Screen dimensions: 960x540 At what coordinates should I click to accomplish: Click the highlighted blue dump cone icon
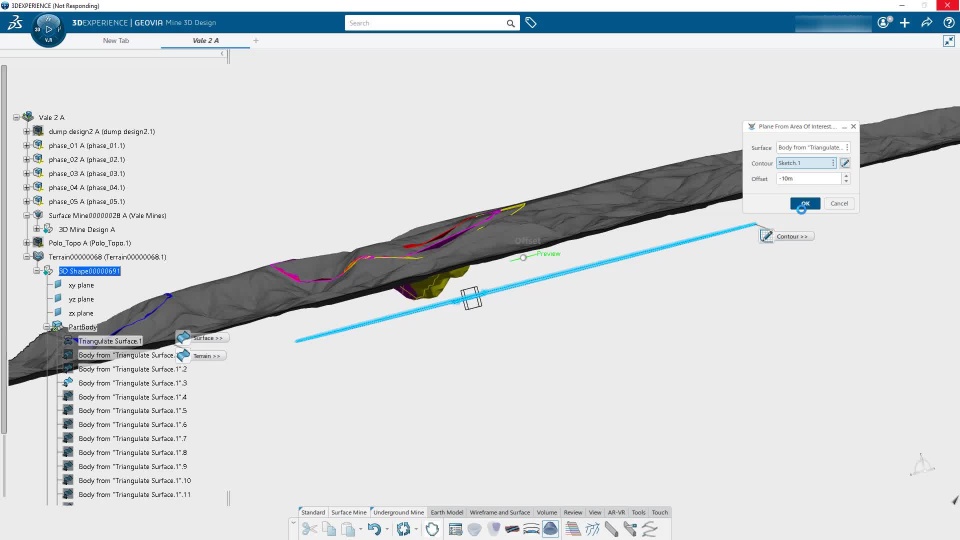tap(550, 529)
